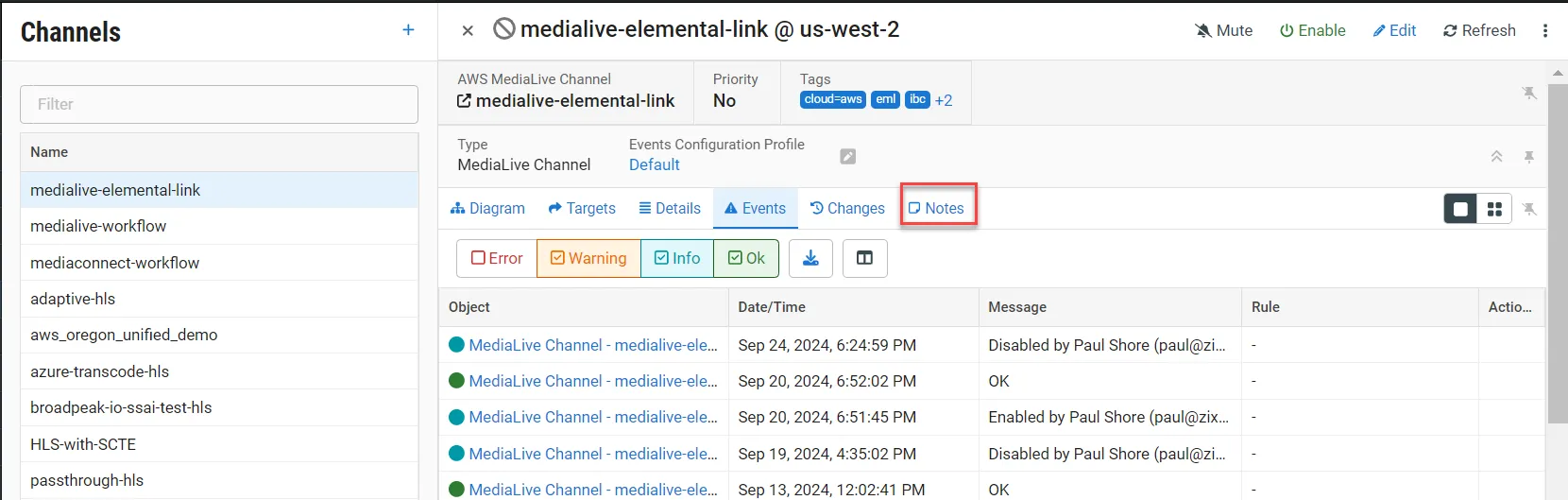Switch to the Diagram tab
Viewport: 1568px width, 500px height.
(487, 208)
